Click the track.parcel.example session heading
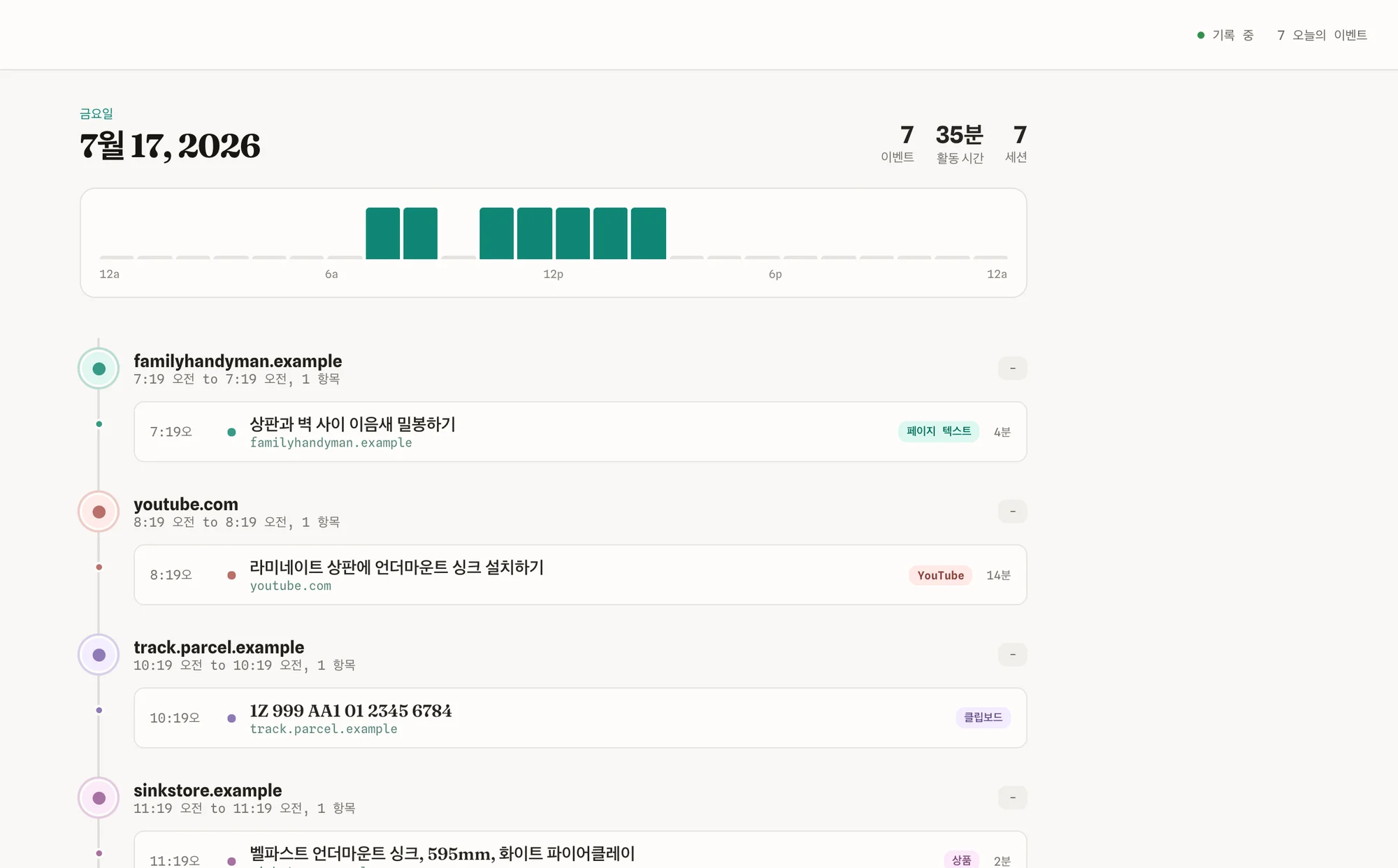The width and height of the screenshot is (1398, 868). (x=219, y=648)
